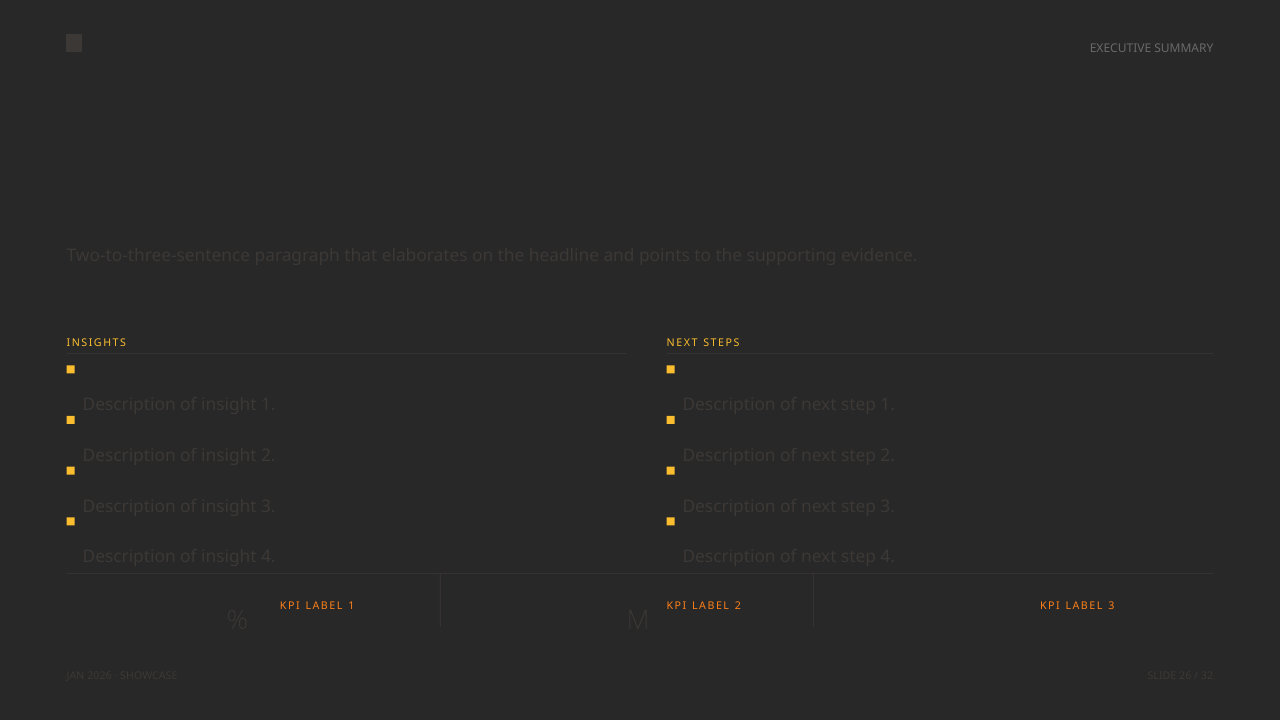The height and width of the screenshot is (720, 1281).
Task: Select the 'EXECUTIVE SUMMARY' header label
Action: 1151,48
